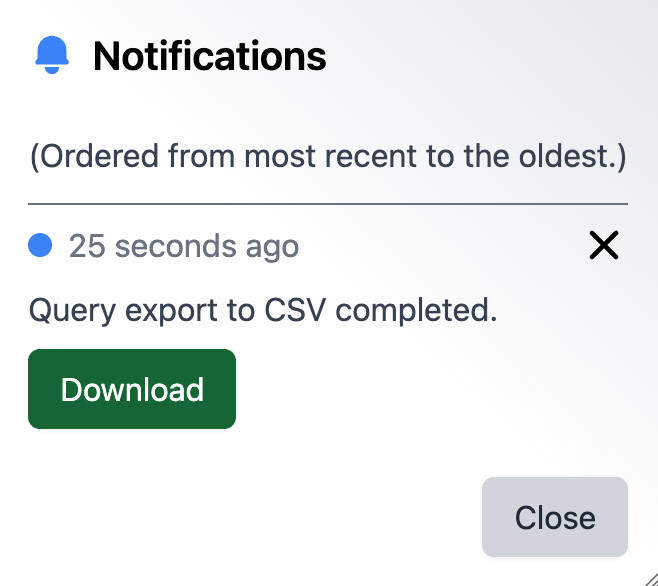Click the word "export" in the notification
Image resolution: width=658 pixels, height=586 pixels.
[x=165, y=311]
